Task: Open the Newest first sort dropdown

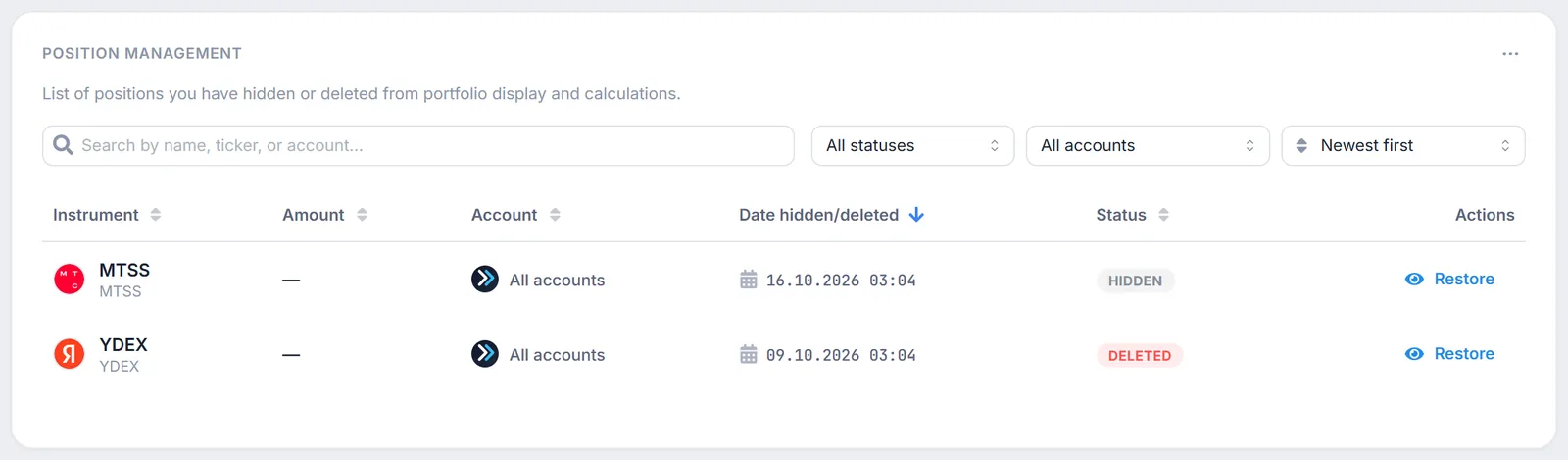Action: click(1403, 145)
